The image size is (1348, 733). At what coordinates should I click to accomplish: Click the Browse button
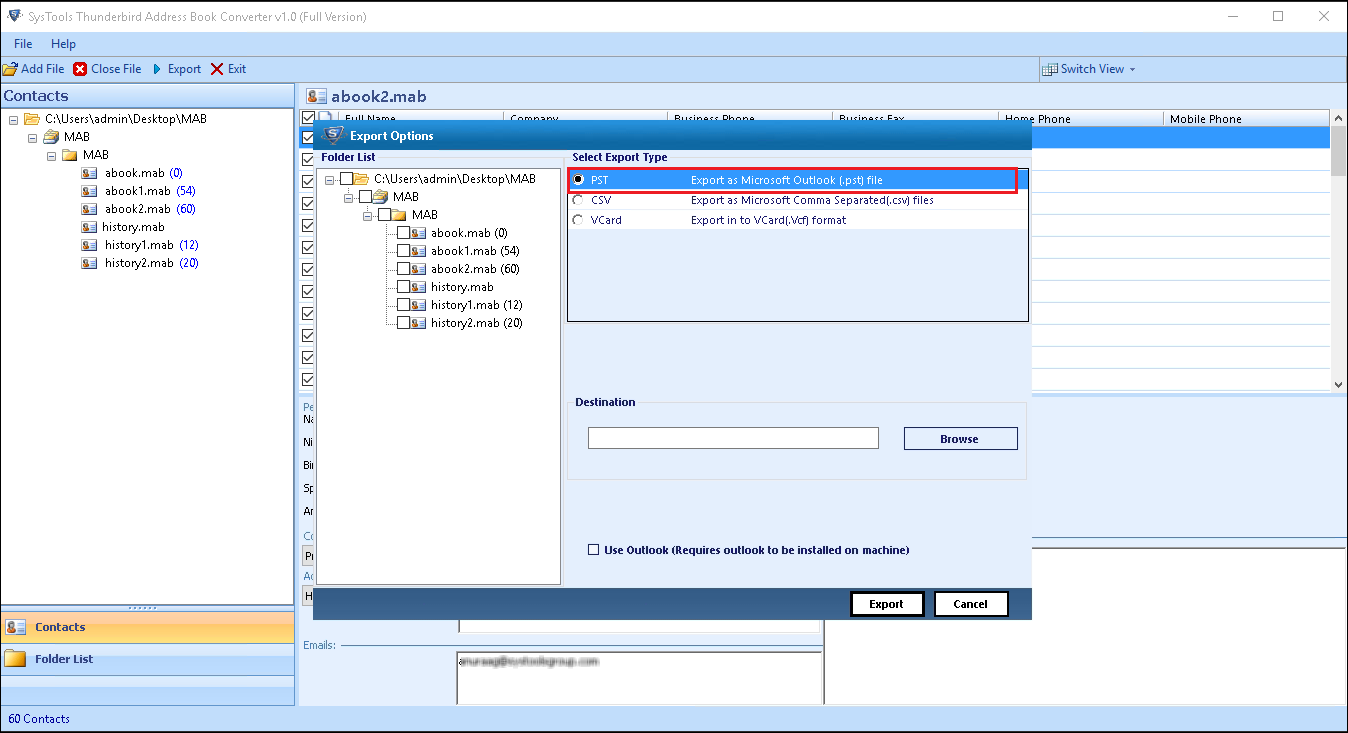tap(960, 439)
